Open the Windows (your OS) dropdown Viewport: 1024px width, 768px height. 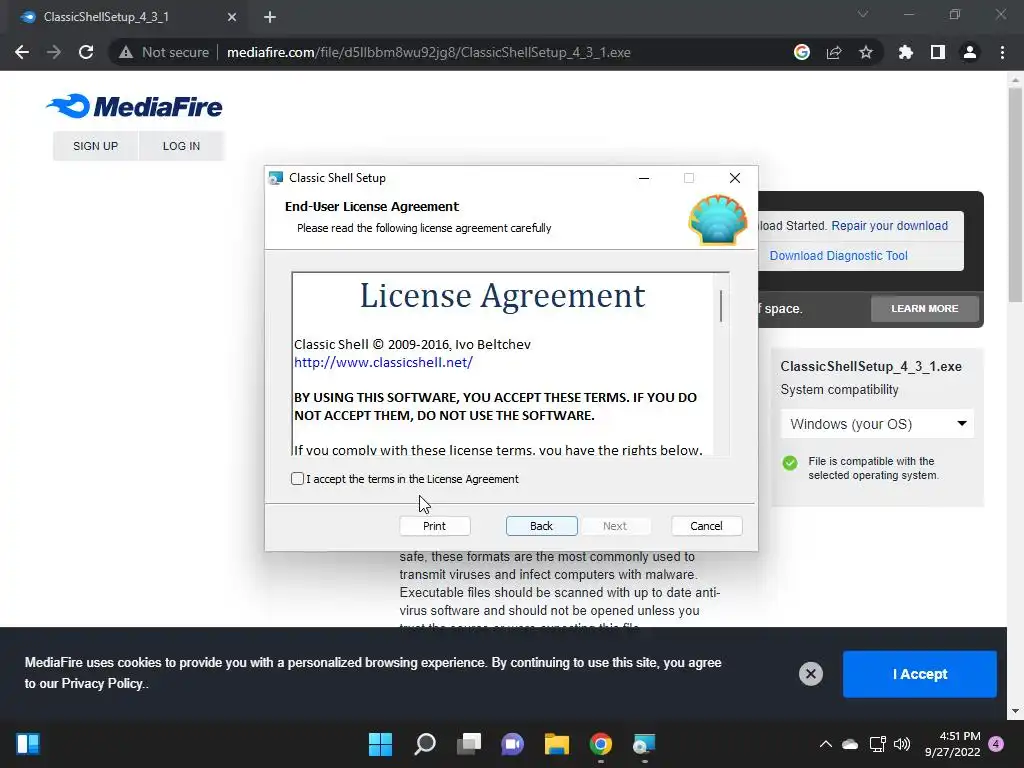pos(878,424)
